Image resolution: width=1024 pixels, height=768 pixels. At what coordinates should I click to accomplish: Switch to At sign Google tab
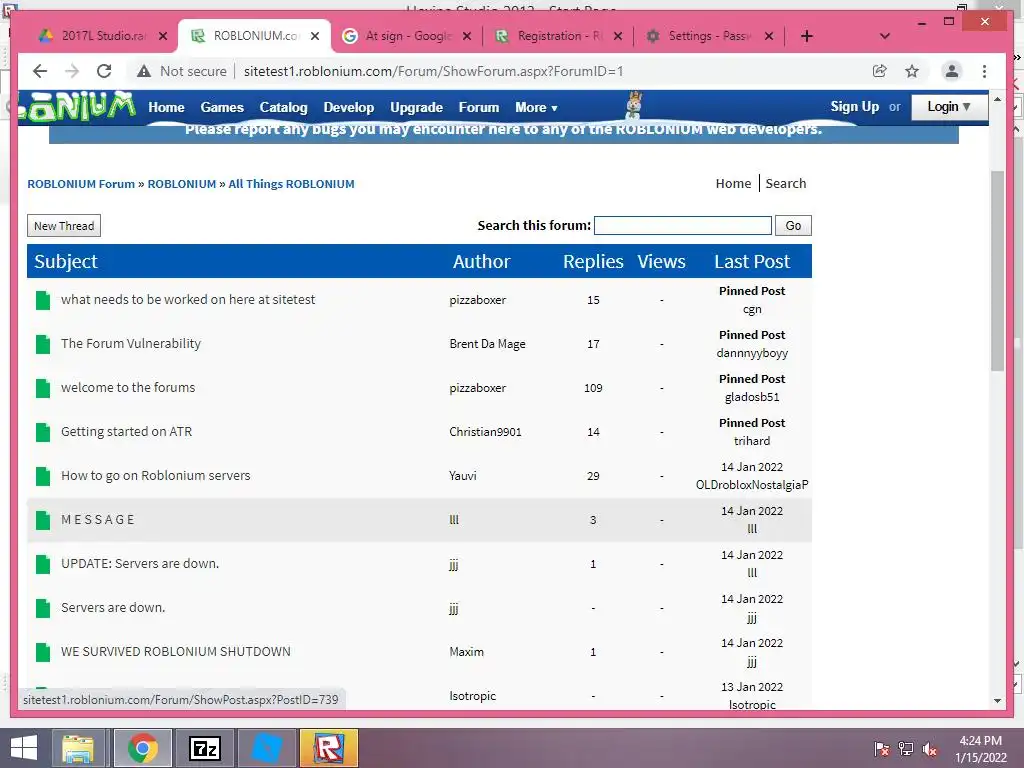coord(405,36)
